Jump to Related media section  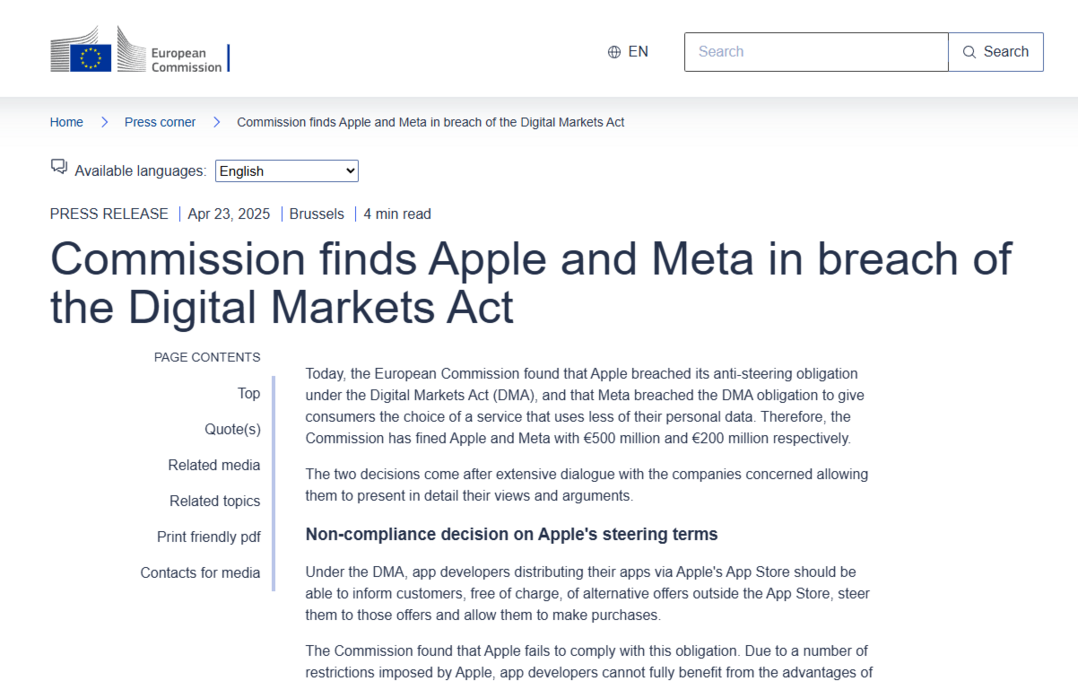coord(214,465)
